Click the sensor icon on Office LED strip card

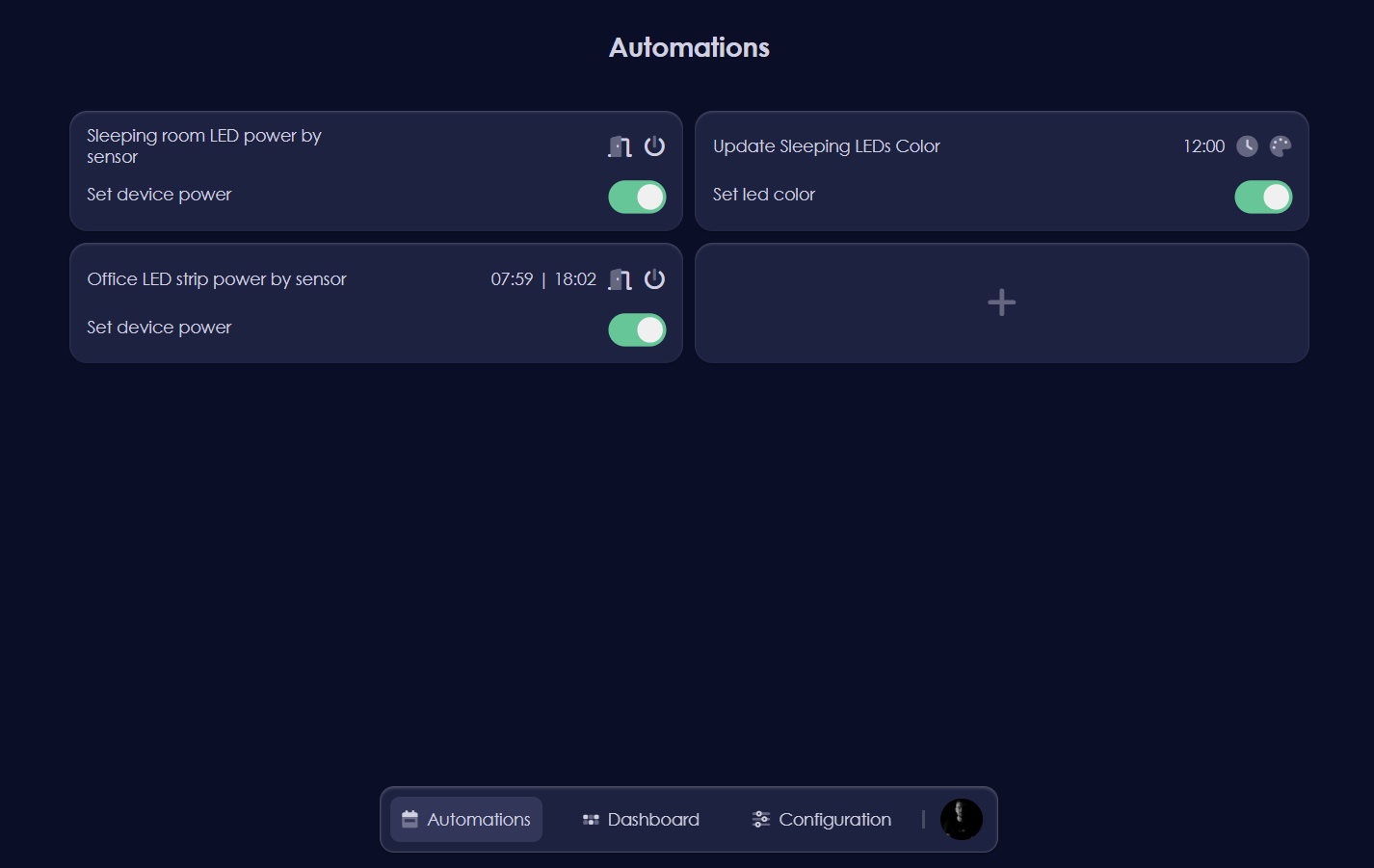tap(619, 278)
